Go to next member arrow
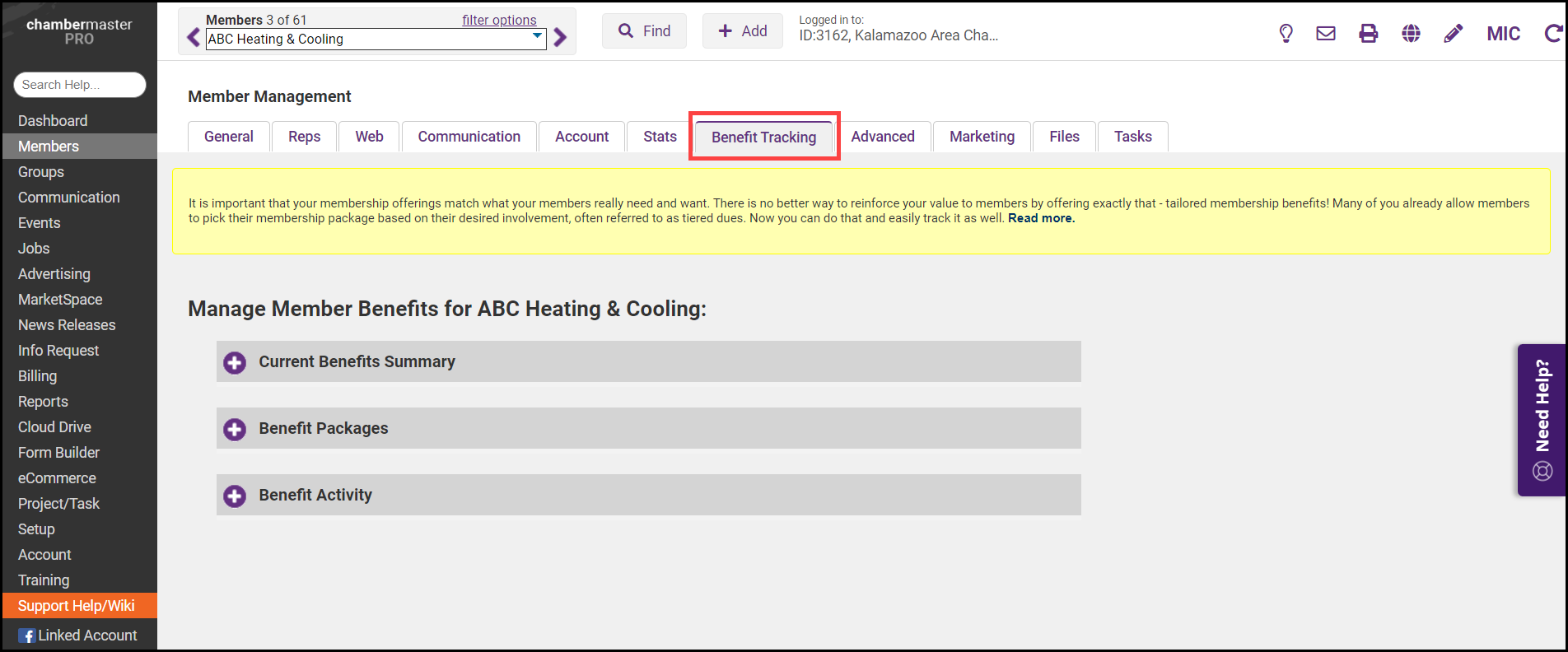Viewport: 1568px width, 652px height. tap(561, 38)
